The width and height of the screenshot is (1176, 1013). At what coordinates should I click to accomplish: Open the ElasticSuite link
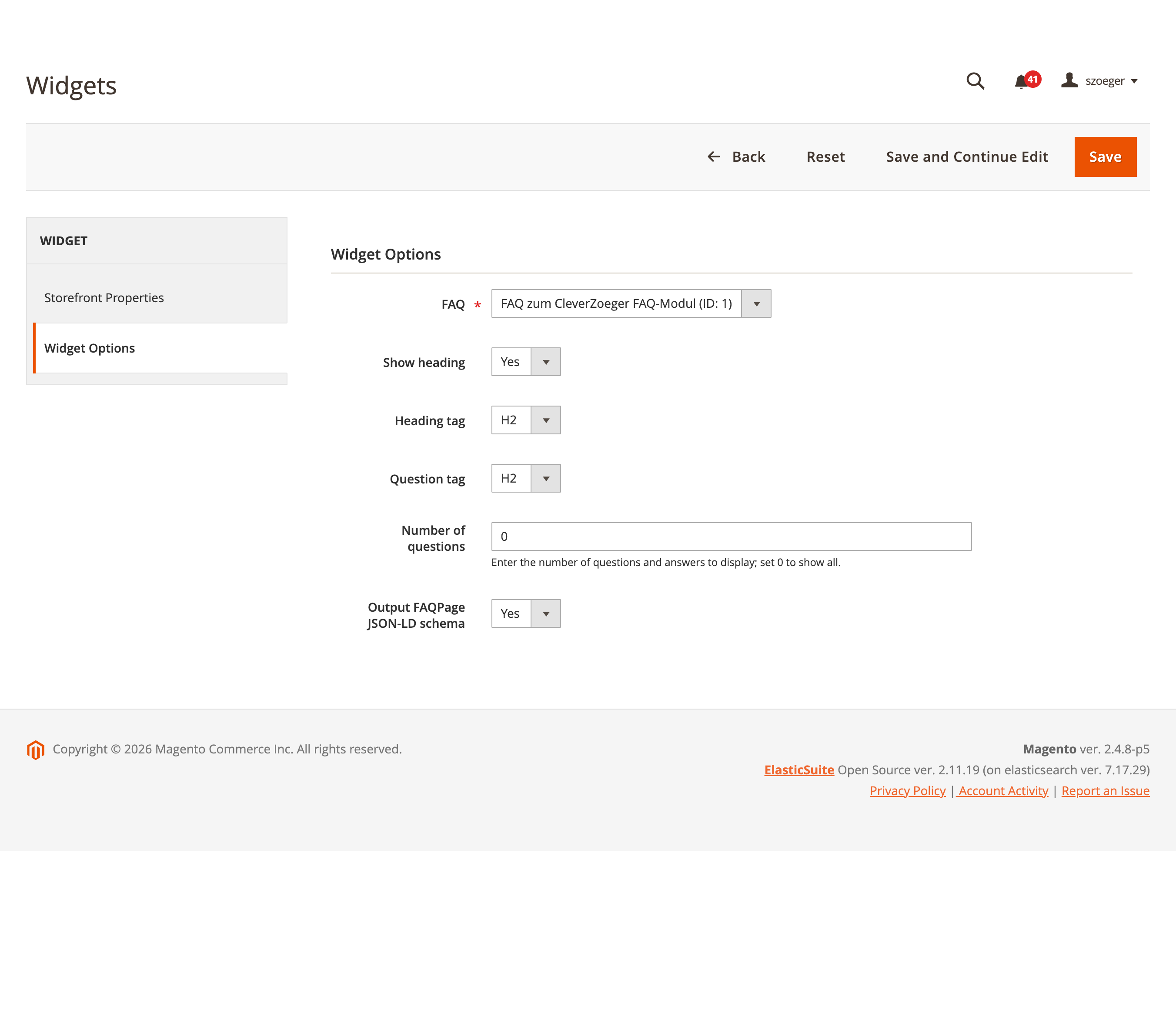pyautogui.click(x=799, y=770)
